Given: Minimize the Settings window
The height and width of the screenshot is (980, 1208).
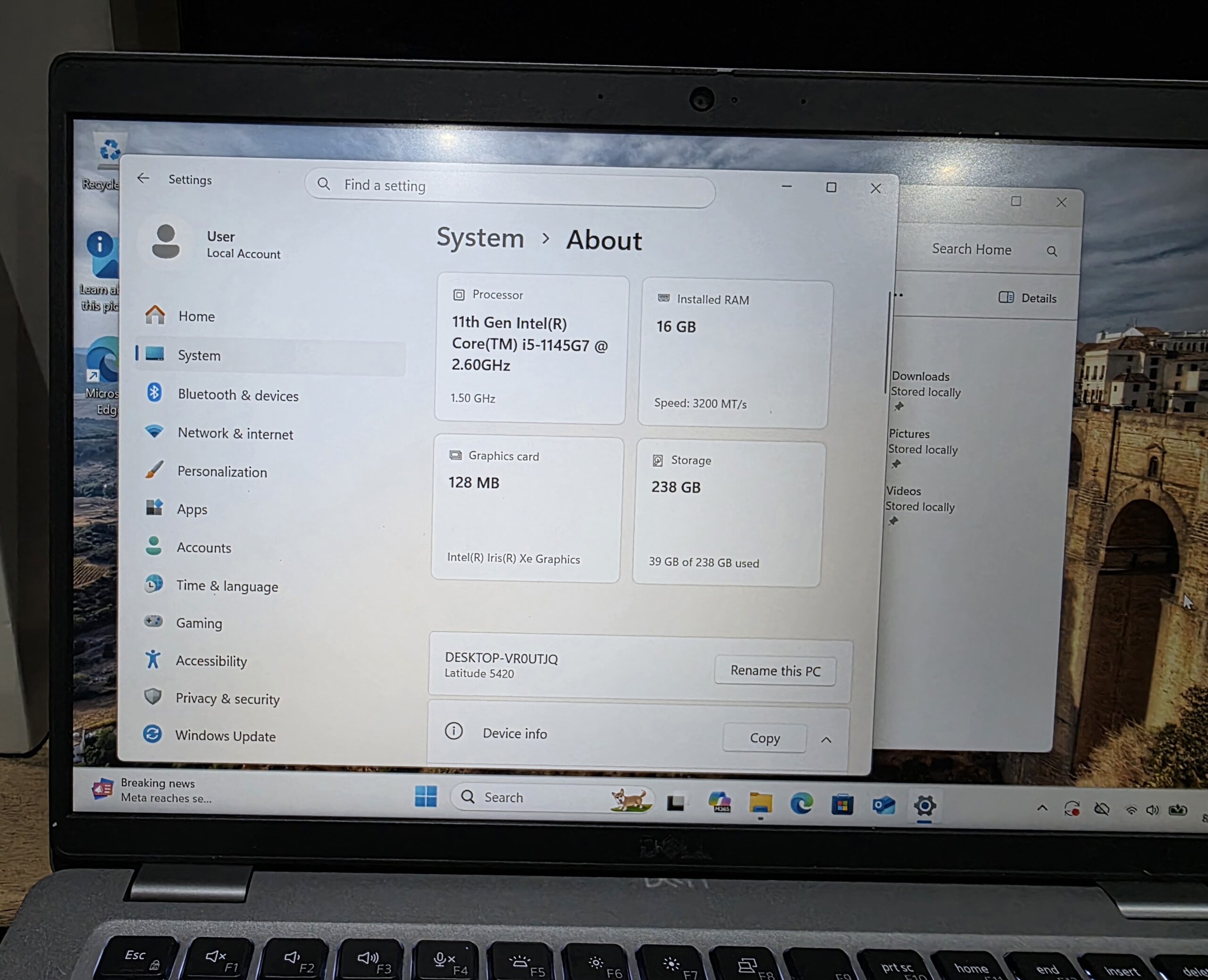Looking at the screenshot, I should point(786,186).
